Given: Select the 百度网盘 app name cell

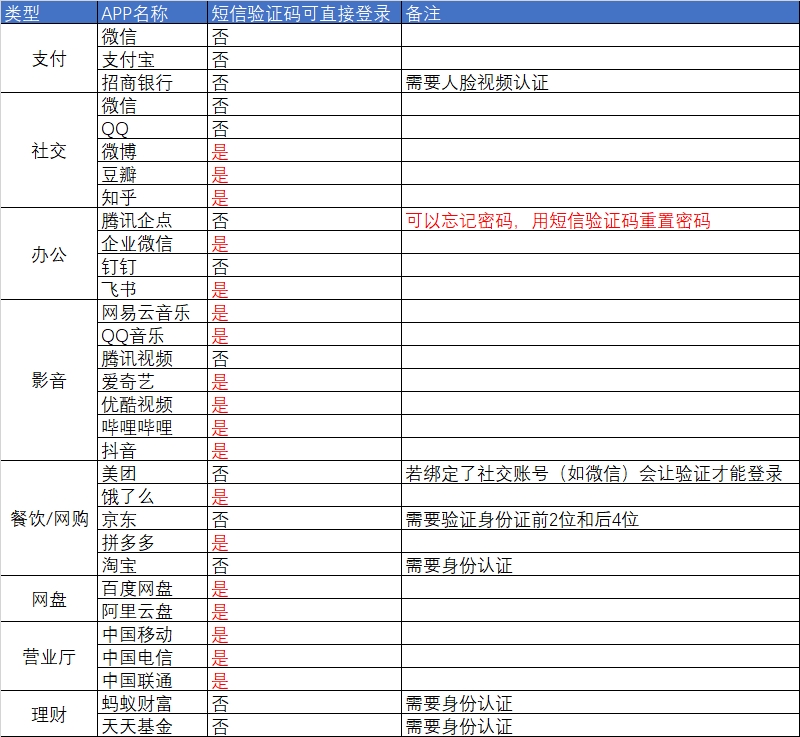Looking at the screenshot, I should (x=153, y=588).
